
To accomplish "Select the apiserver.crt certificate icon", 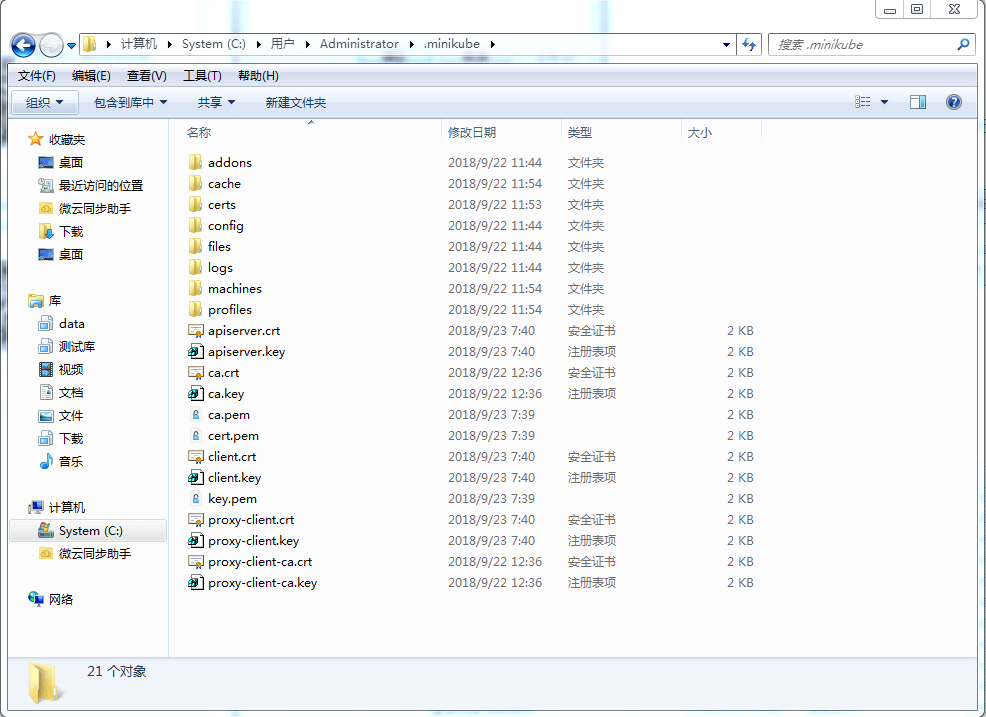I will (x=196, y=331).
